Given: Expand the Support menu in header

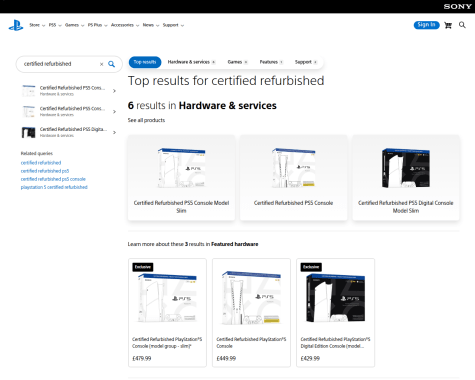Looking at the screenshot, I should point(173,25).
